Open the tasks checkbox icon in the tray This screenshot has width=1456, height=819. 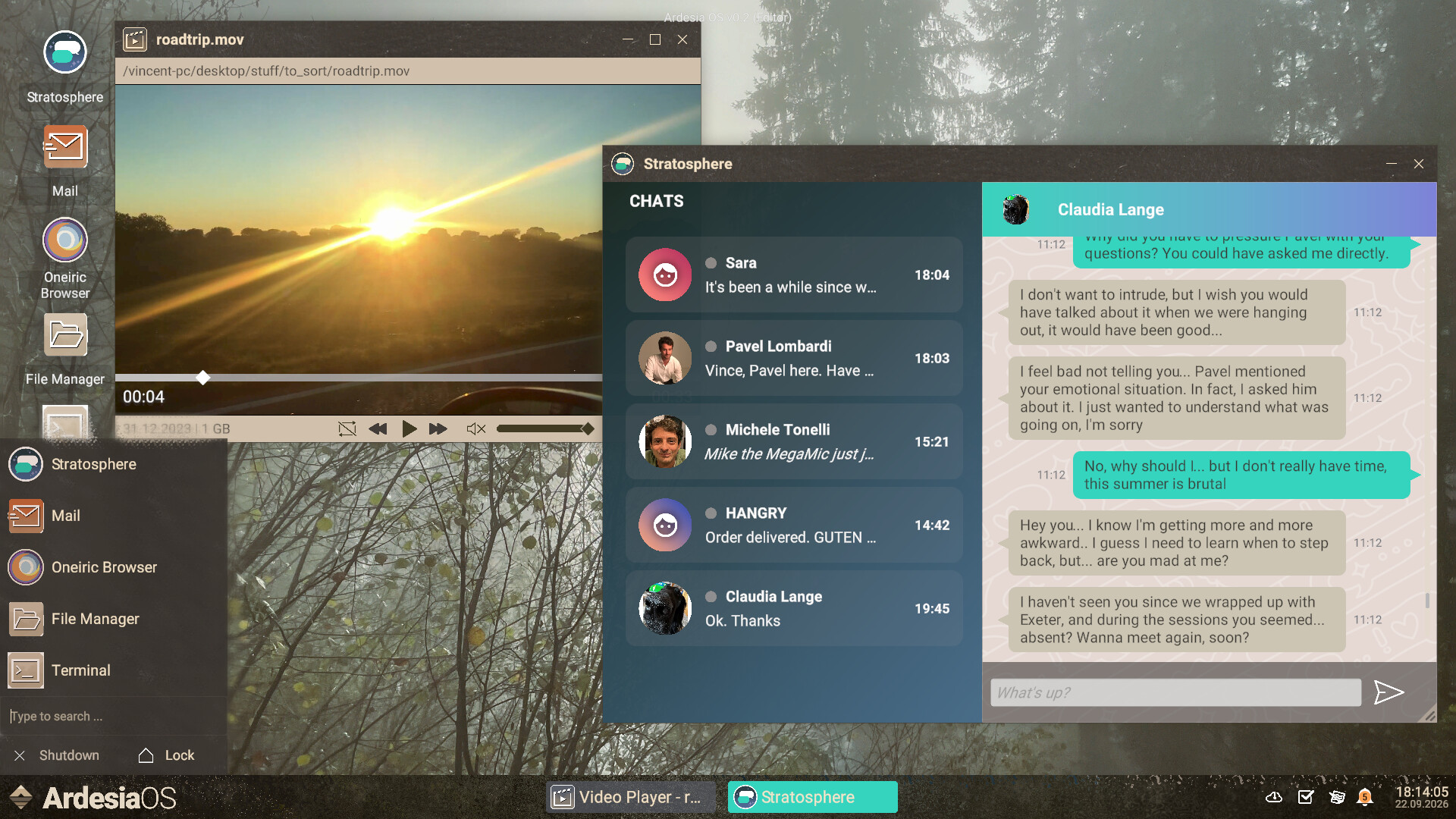coord(1305,797)
